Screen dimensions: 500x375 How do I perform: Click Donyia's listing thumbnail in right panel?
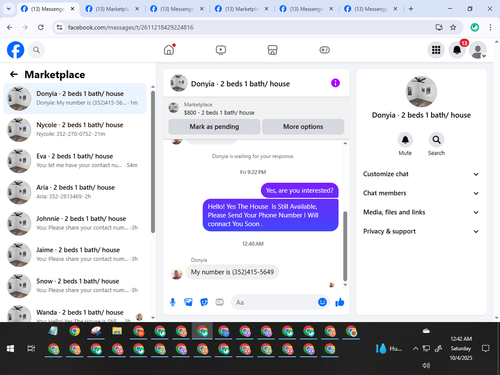(x=421, y=91)
